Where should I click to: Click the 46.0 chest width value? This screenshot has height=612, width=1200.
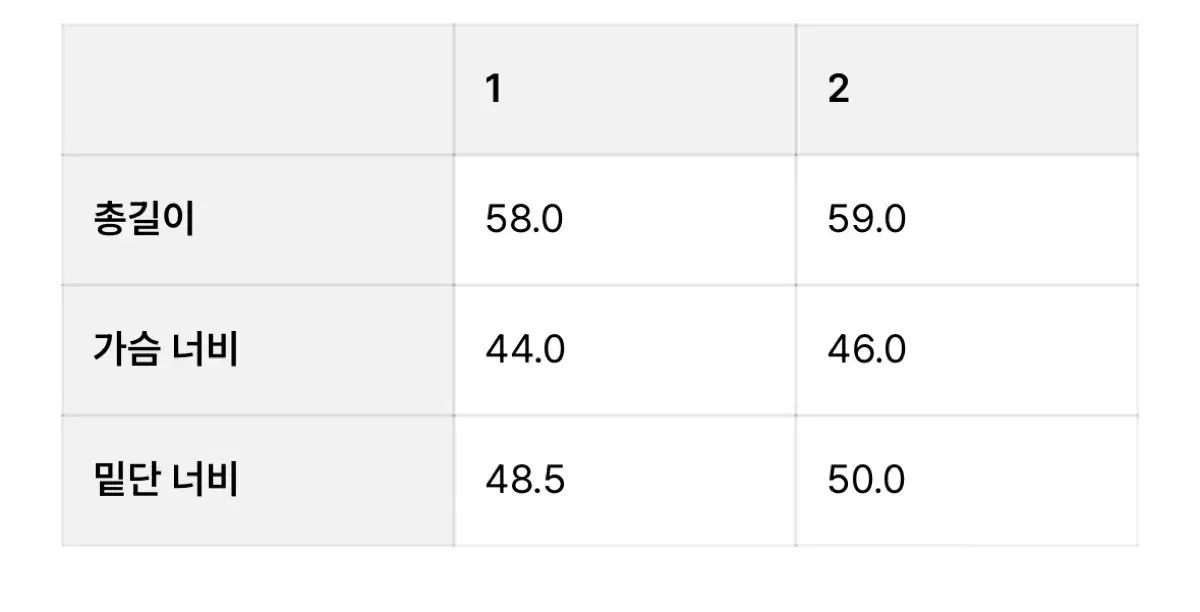tap(867, 350)
